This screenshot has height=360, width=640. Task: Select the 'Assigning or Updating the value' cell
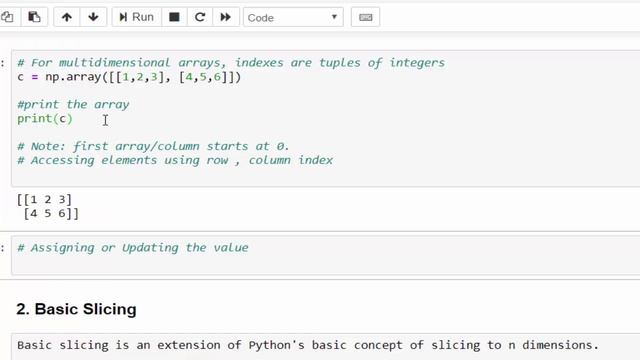tap(326, 256)
